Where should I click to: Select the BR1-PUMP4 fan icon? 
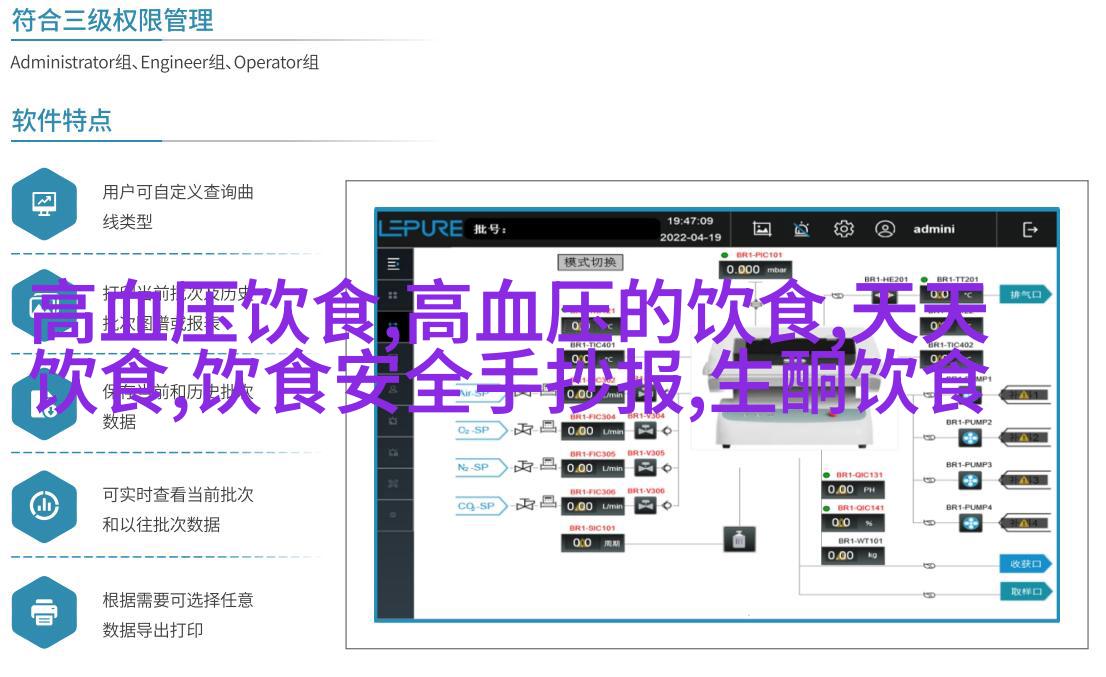point(970,522)
